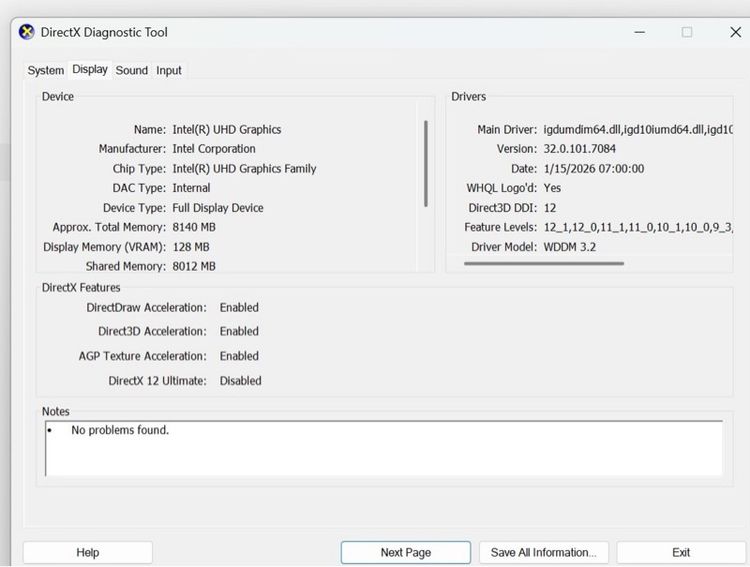Click the 'No problems found.' note
Image resolution: width=750 pixels, height=567 pixels.
[x=120, y=430]
